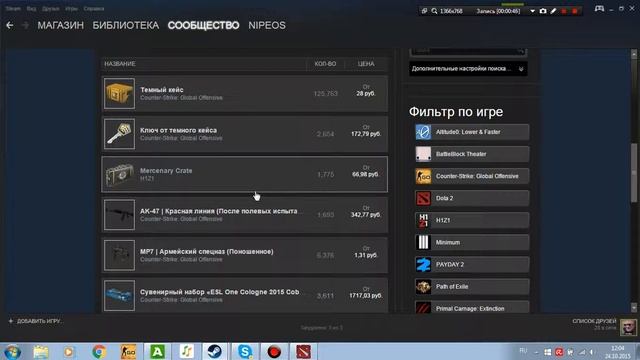The height and width of the screenshot is (360, 640).
Task: Click the ESL souvenir package thumbnail
Action: [x=119, y=296]
